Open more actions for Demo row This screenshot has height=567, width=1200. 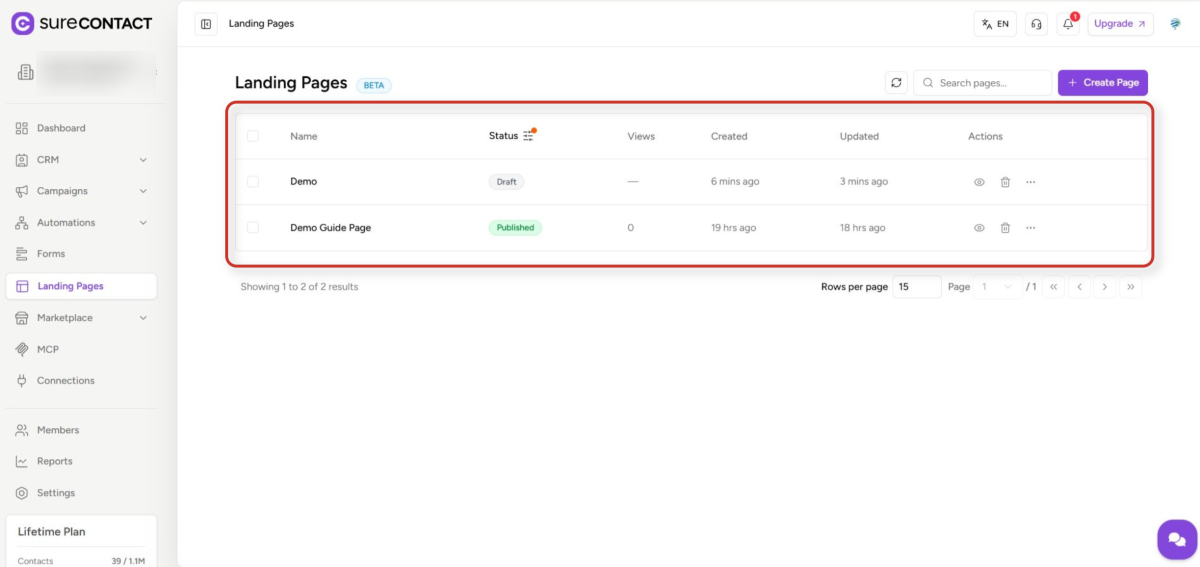(1030, 182)
